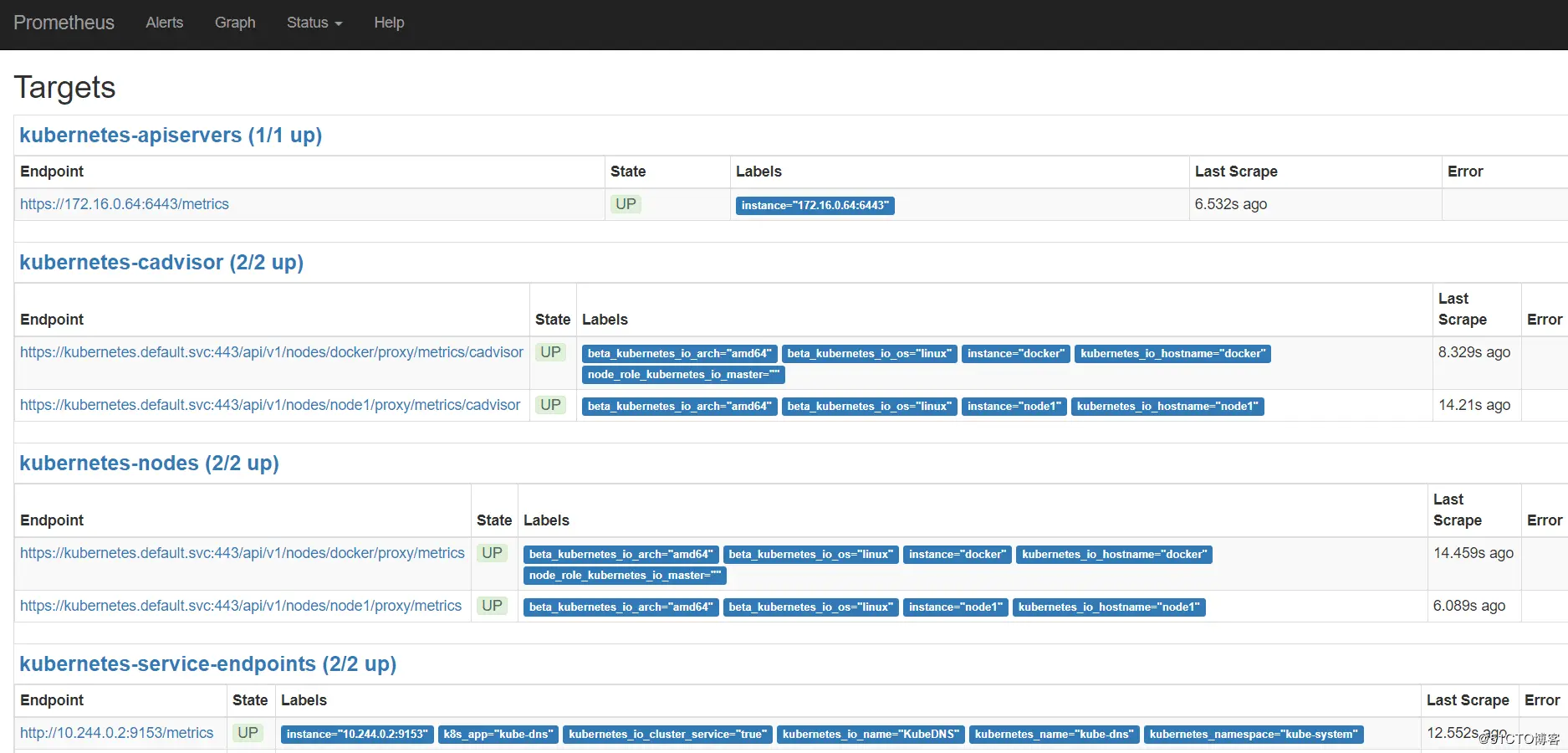Click the UP badge for 10.244.0.2:9153
This screenshot has height=753, width=1568.
coord(248,733)
